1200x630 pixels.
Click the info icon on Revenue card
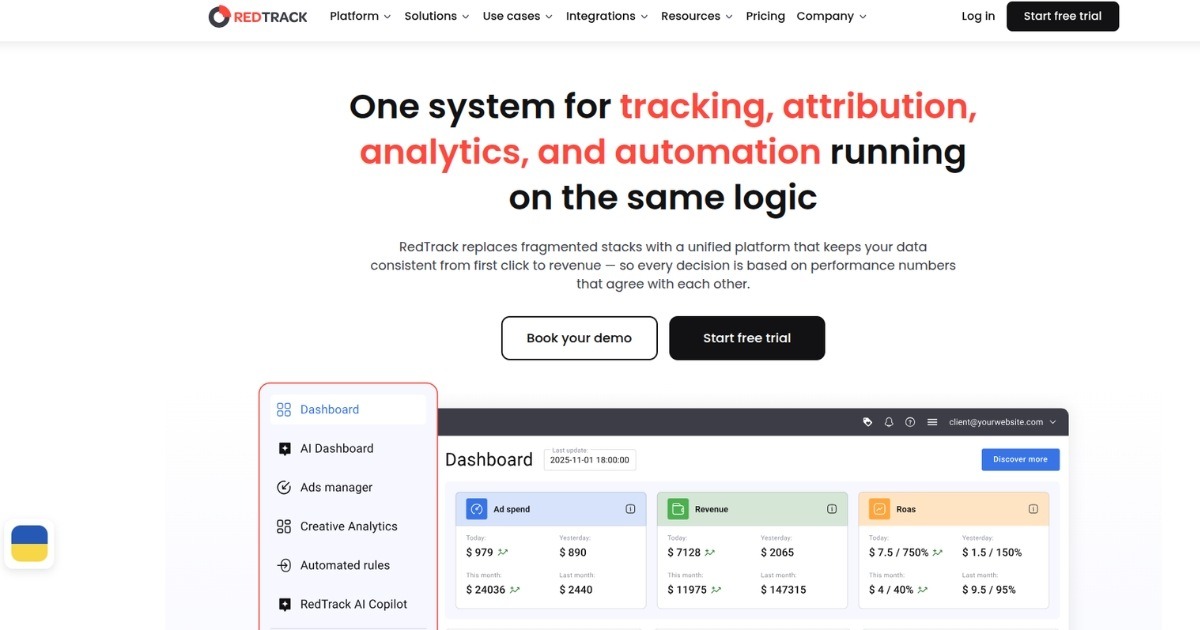(x=832, y=509)
